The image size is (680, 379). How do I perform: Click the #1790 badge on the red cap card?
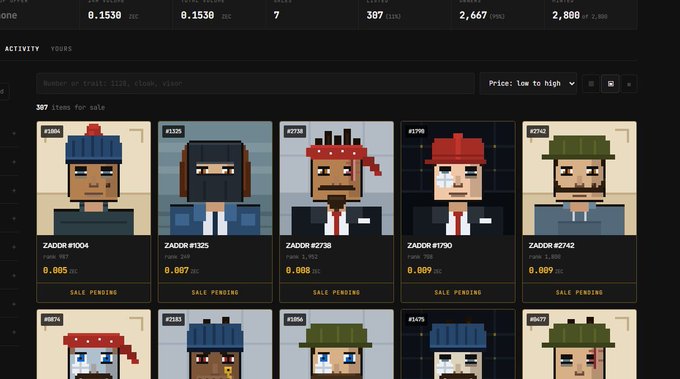416,131
